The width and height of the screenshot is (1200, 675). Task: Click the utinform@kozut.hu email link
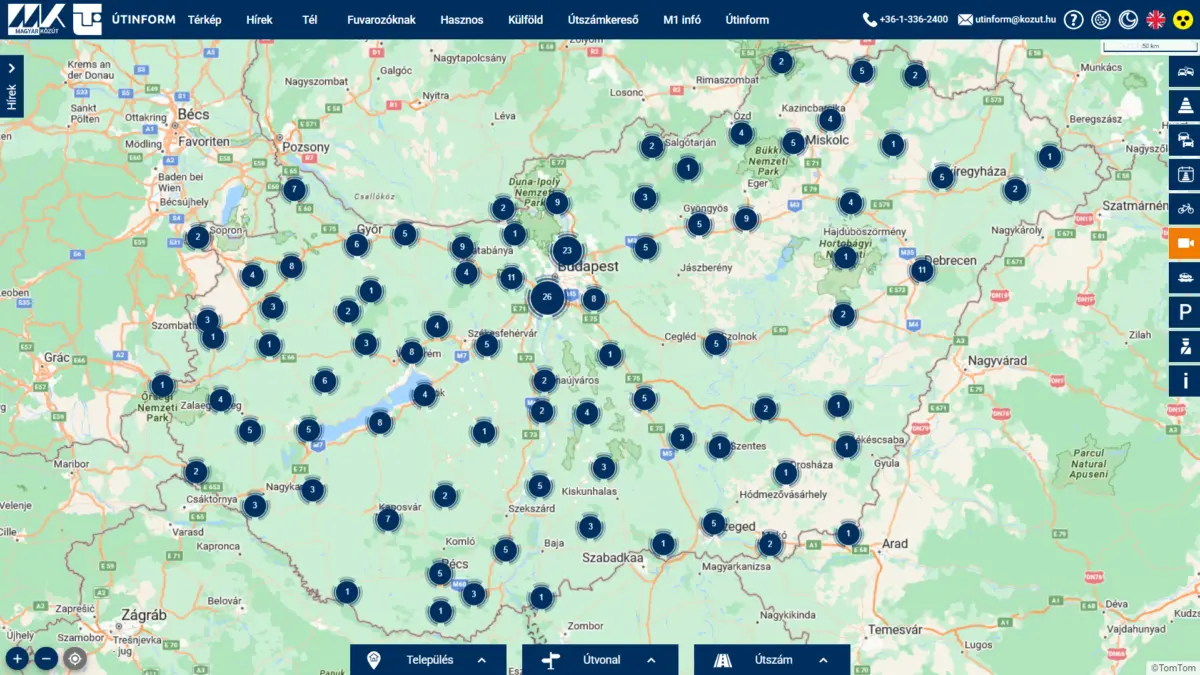coord(1007,19)
